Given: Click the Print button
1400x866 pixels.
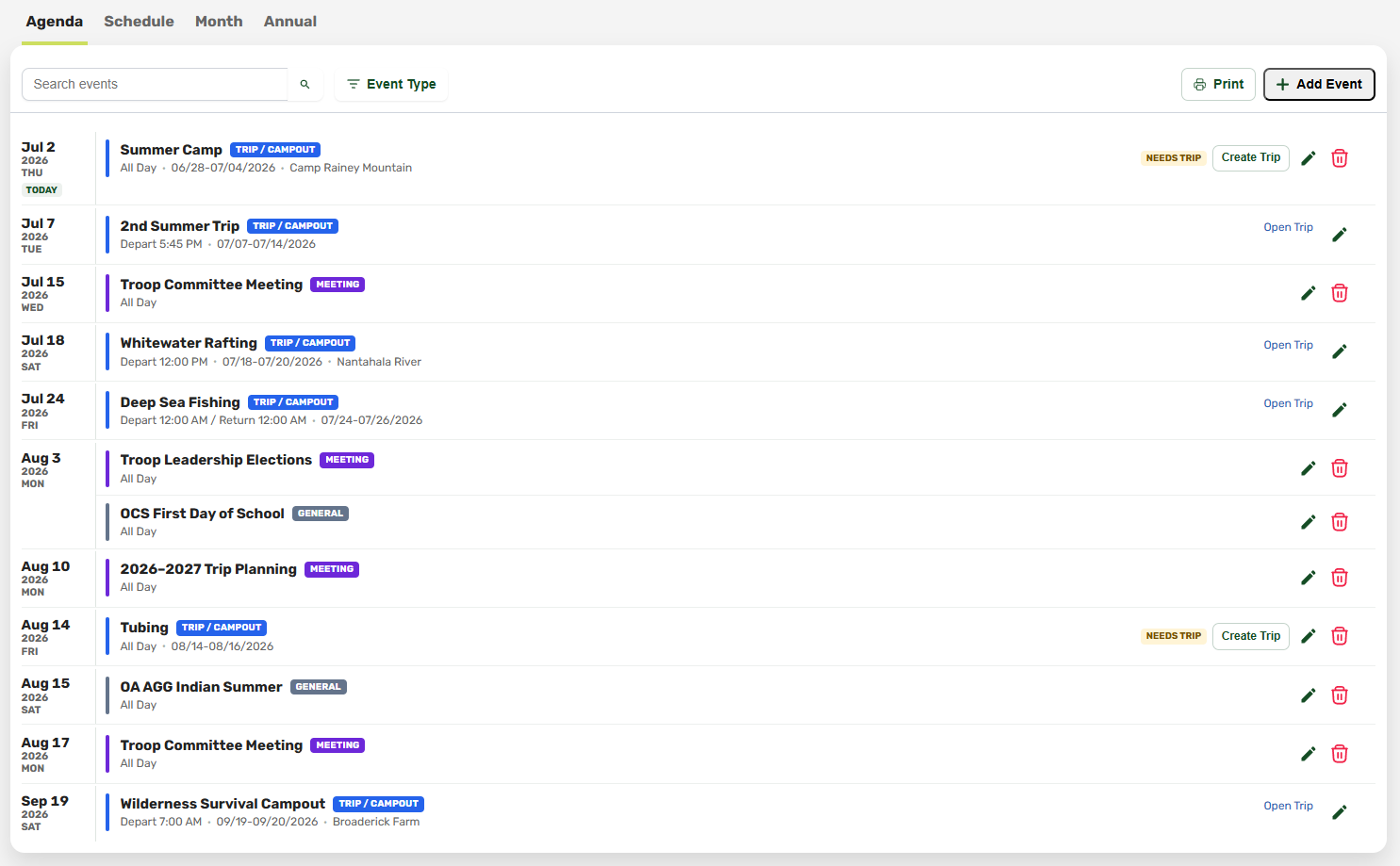Looking at the screenshot, I should coord(1218,84).
